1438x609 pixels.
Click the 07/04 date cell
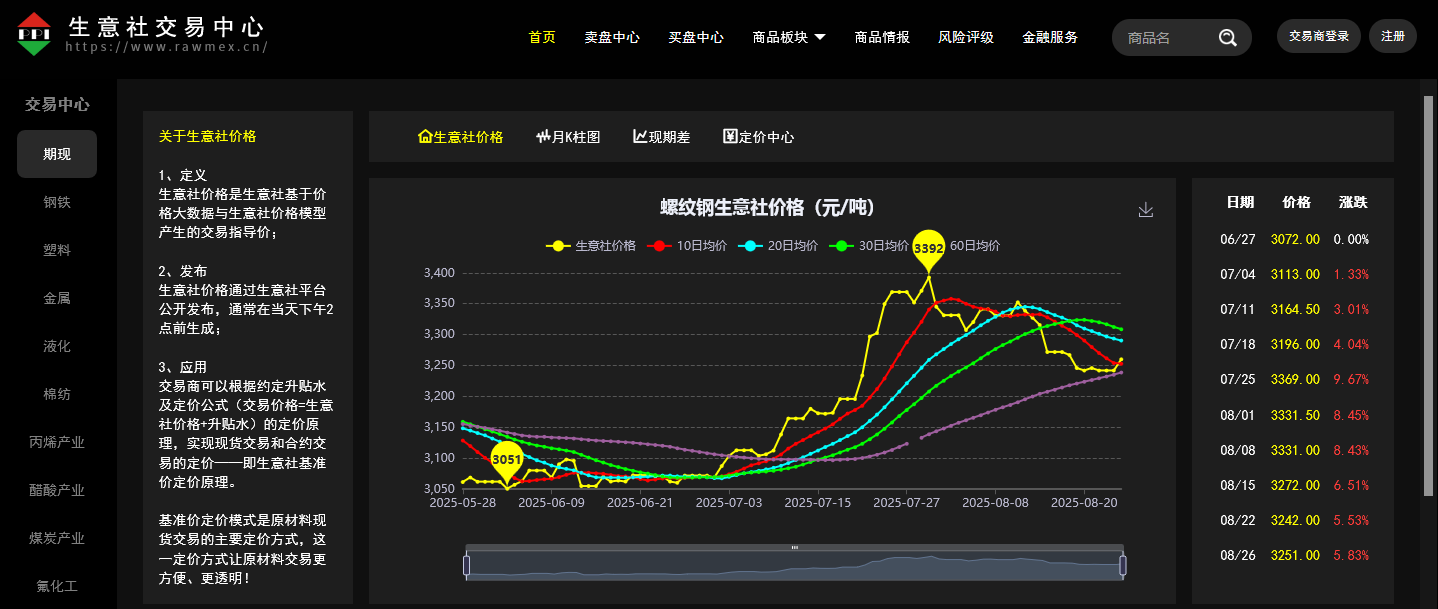coord(1238,274)
